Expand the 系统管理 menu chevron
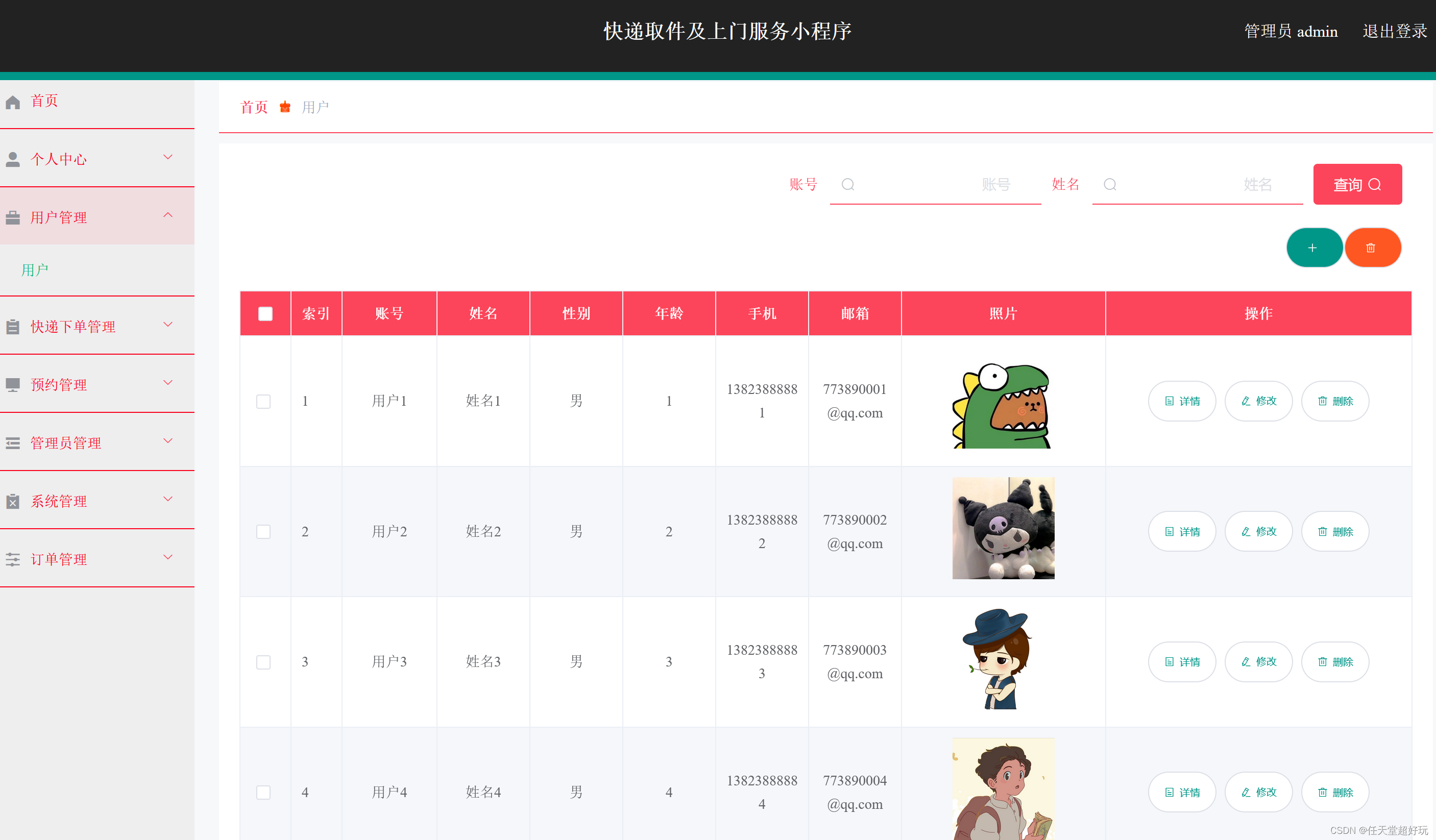This screenshot has width=1436, height=840. click(x=167, y=500)
